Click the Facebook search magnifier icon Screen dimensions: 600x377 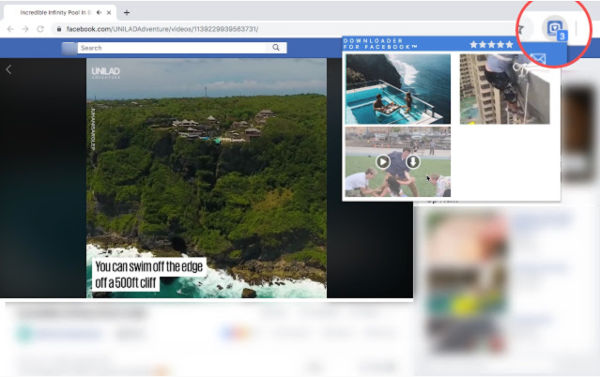point(276,47)
